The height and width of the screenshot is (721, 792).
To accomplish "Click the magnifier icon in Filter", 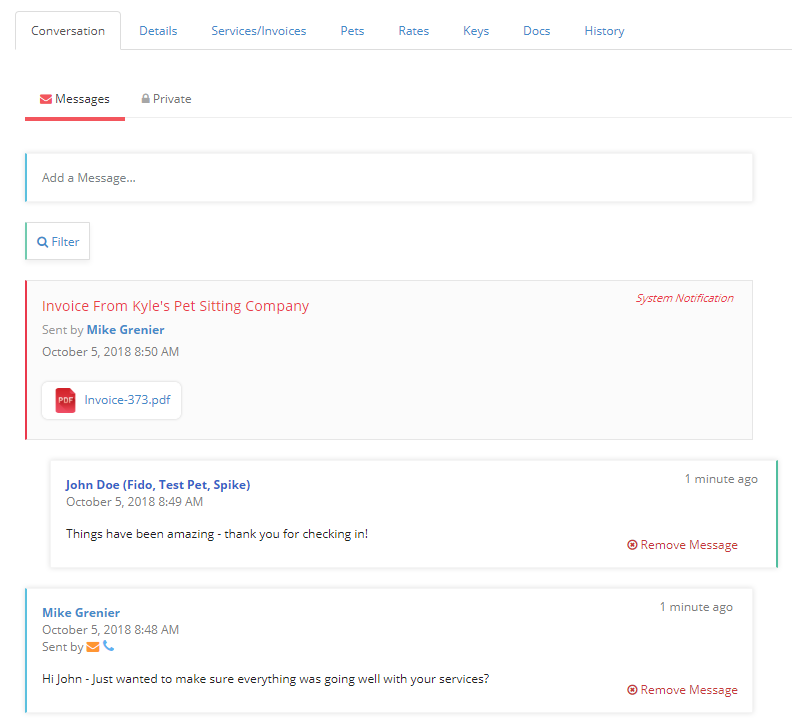I will click(42, 242).
